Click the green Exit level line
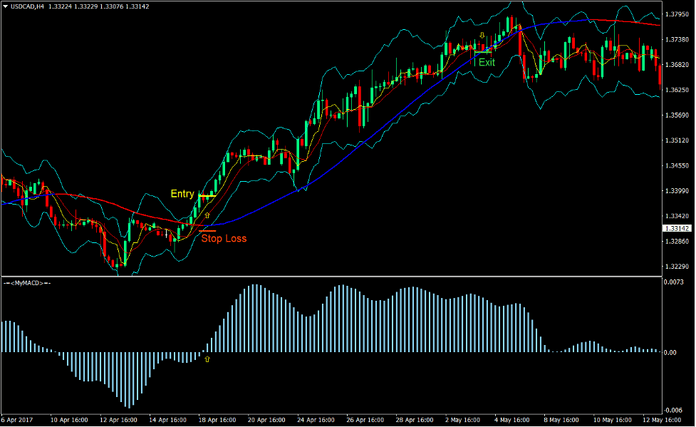 (x=482, y=52)
